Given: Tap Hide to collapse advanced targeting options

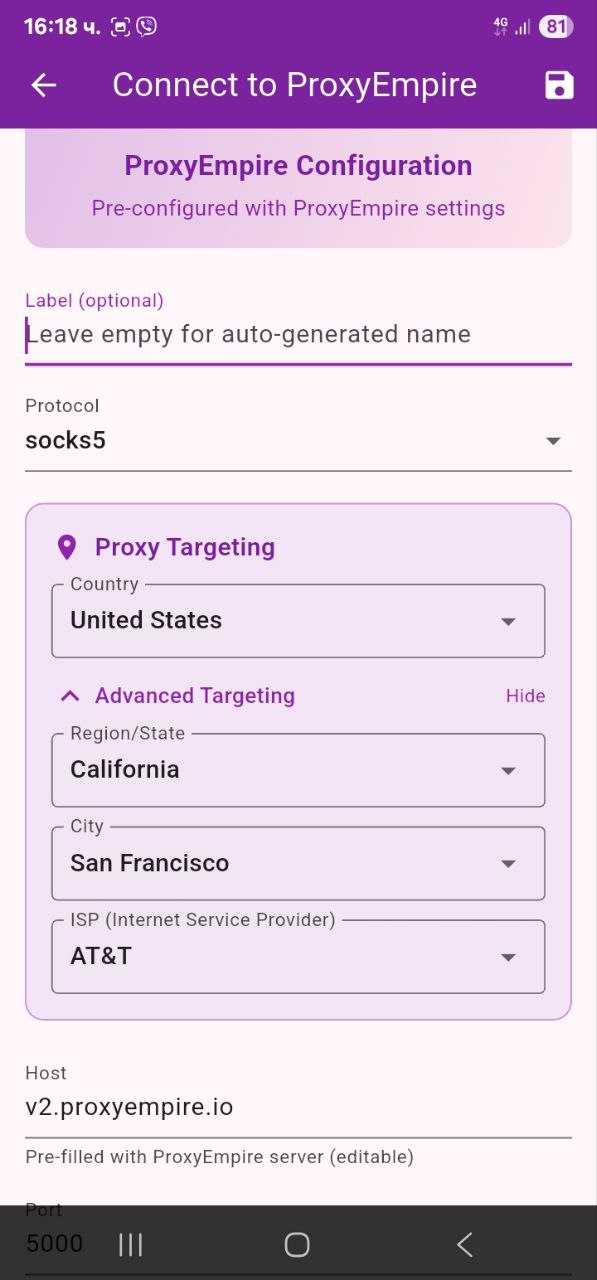Looking at the screenshot, I should click(x=525, y=695).
